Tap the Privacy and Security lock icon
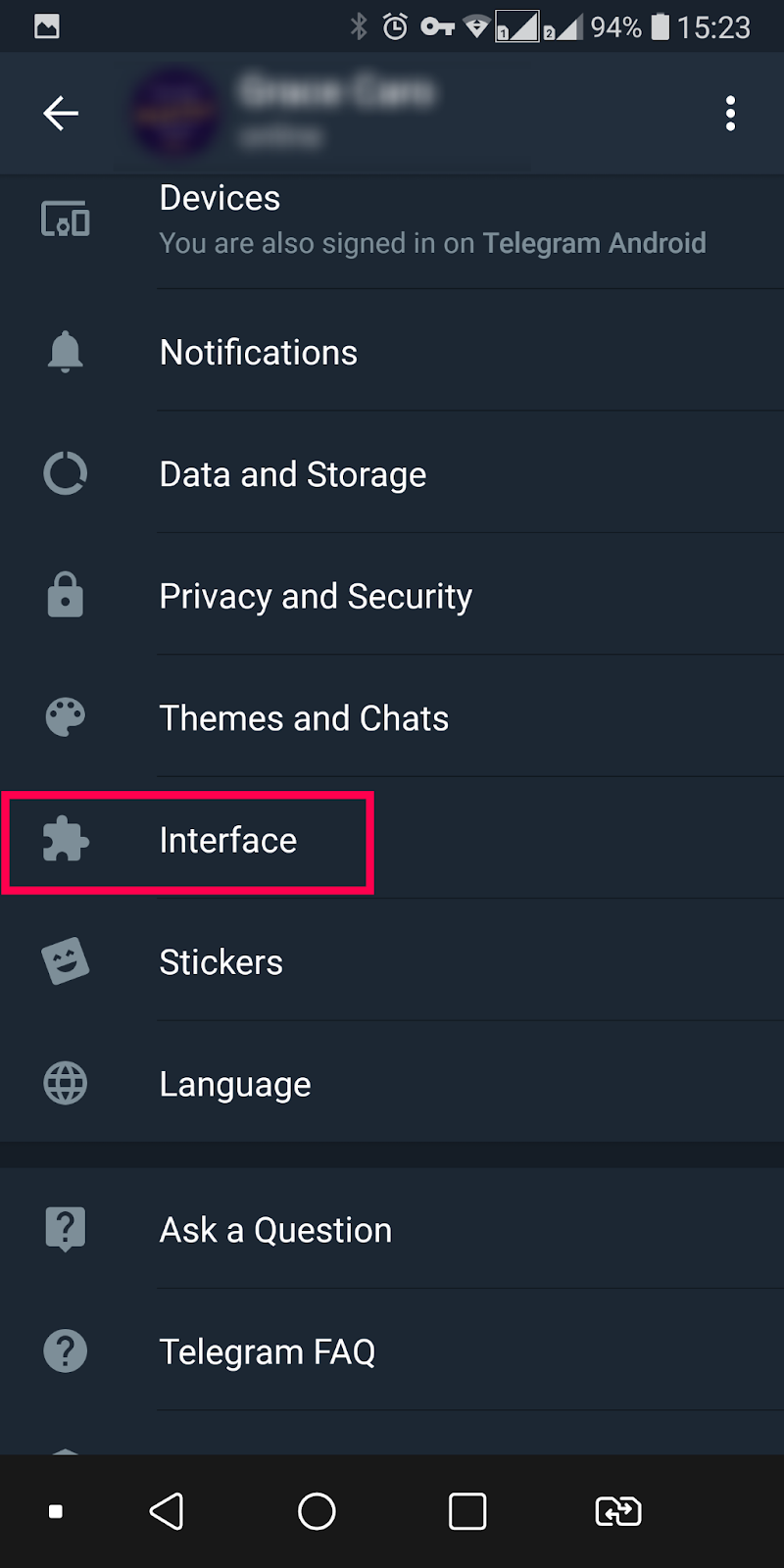This screenshot has width=784, height=1568. pos(66,596)
